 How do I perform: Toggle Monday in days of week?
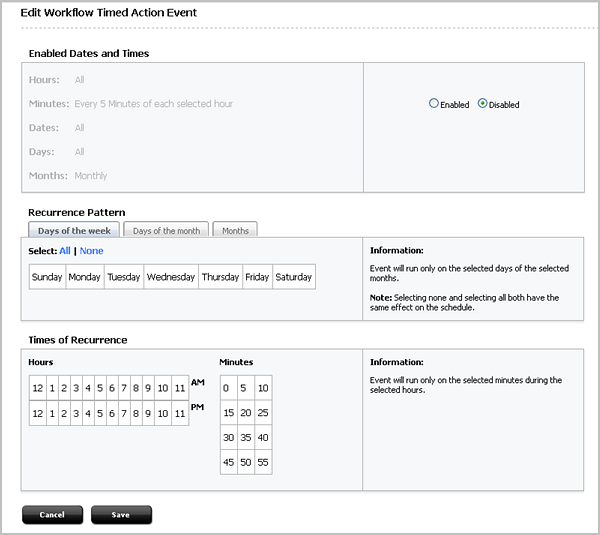tap(85, 277)
